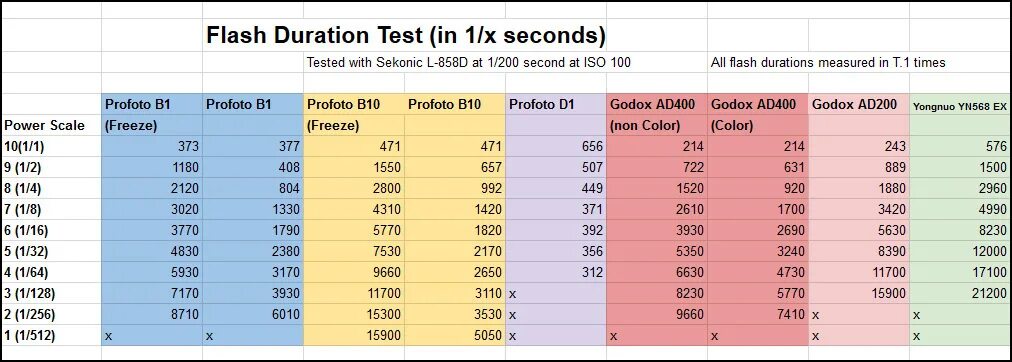Select the T.1 times note cell

pyautogui.click(x=828, y=63)
